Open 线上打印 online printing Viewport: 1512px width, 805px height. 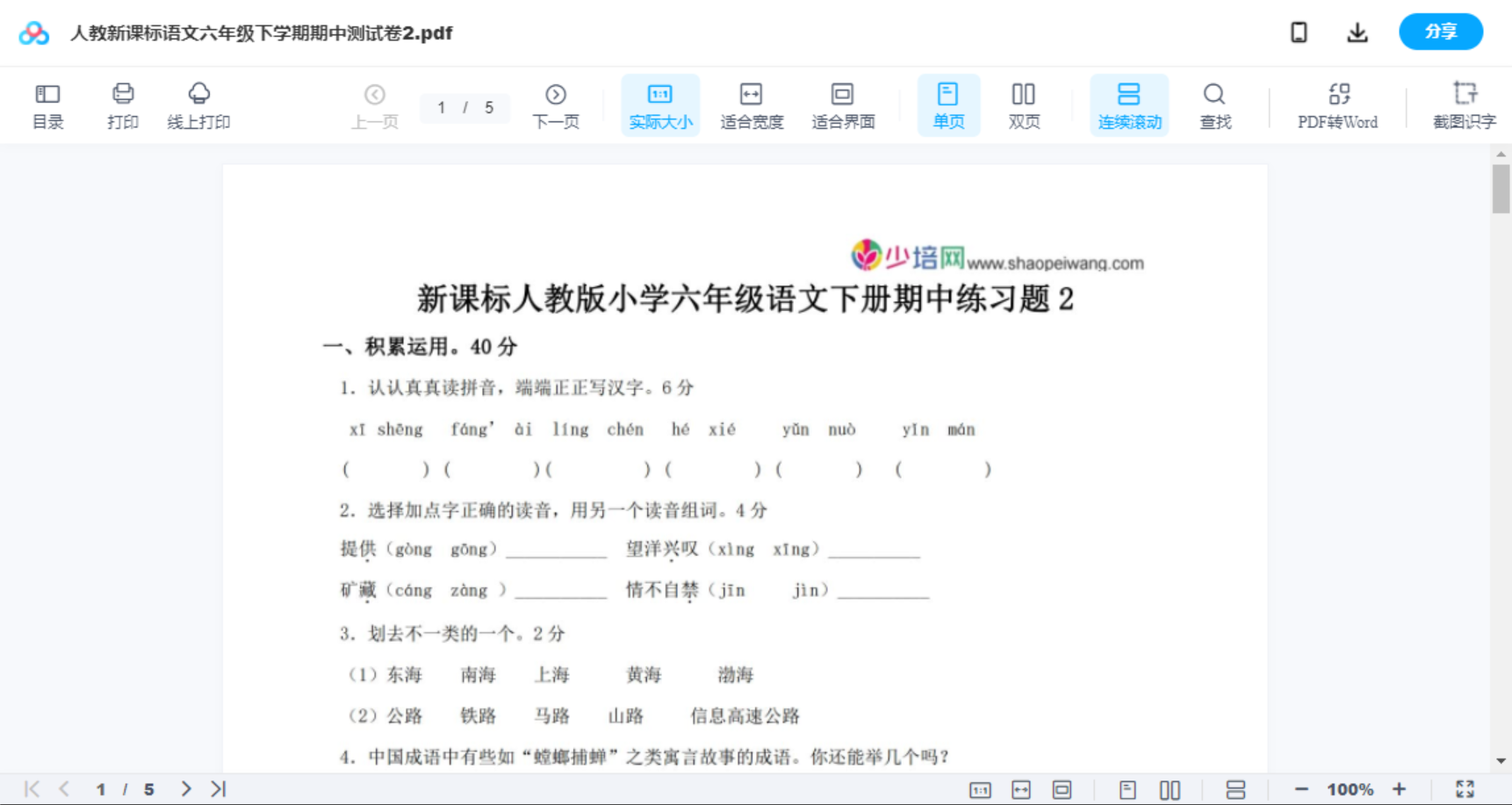(199, 104)
